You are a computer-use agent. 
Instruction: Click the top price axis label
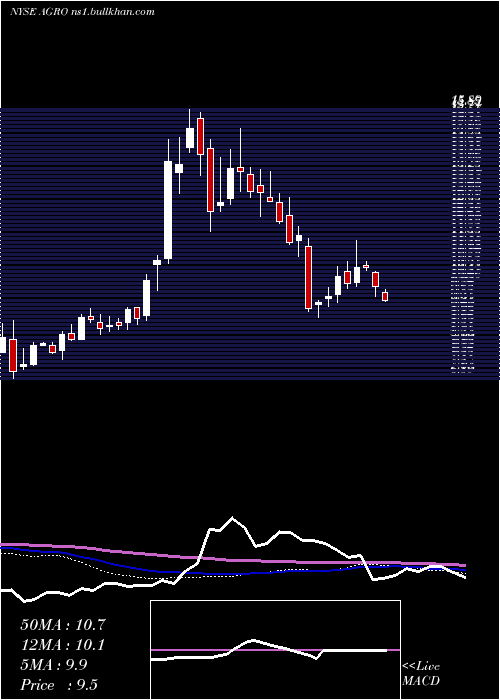(467, 101)
